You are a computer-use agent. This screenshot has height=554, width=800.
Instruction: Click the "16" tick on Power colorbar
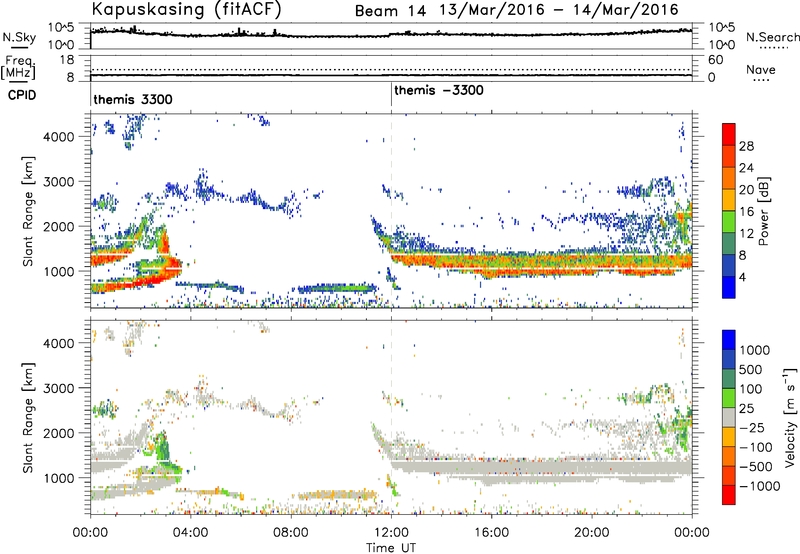[746, 212]
